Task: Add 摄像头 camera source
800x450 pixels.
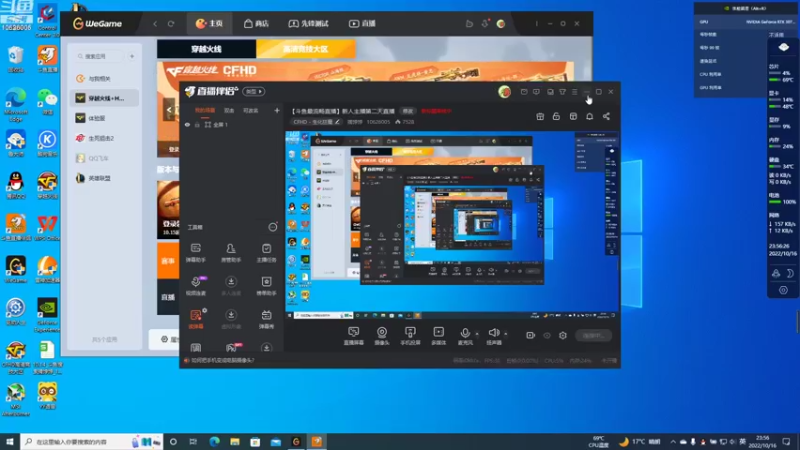Action: click(x=382, y=336)
